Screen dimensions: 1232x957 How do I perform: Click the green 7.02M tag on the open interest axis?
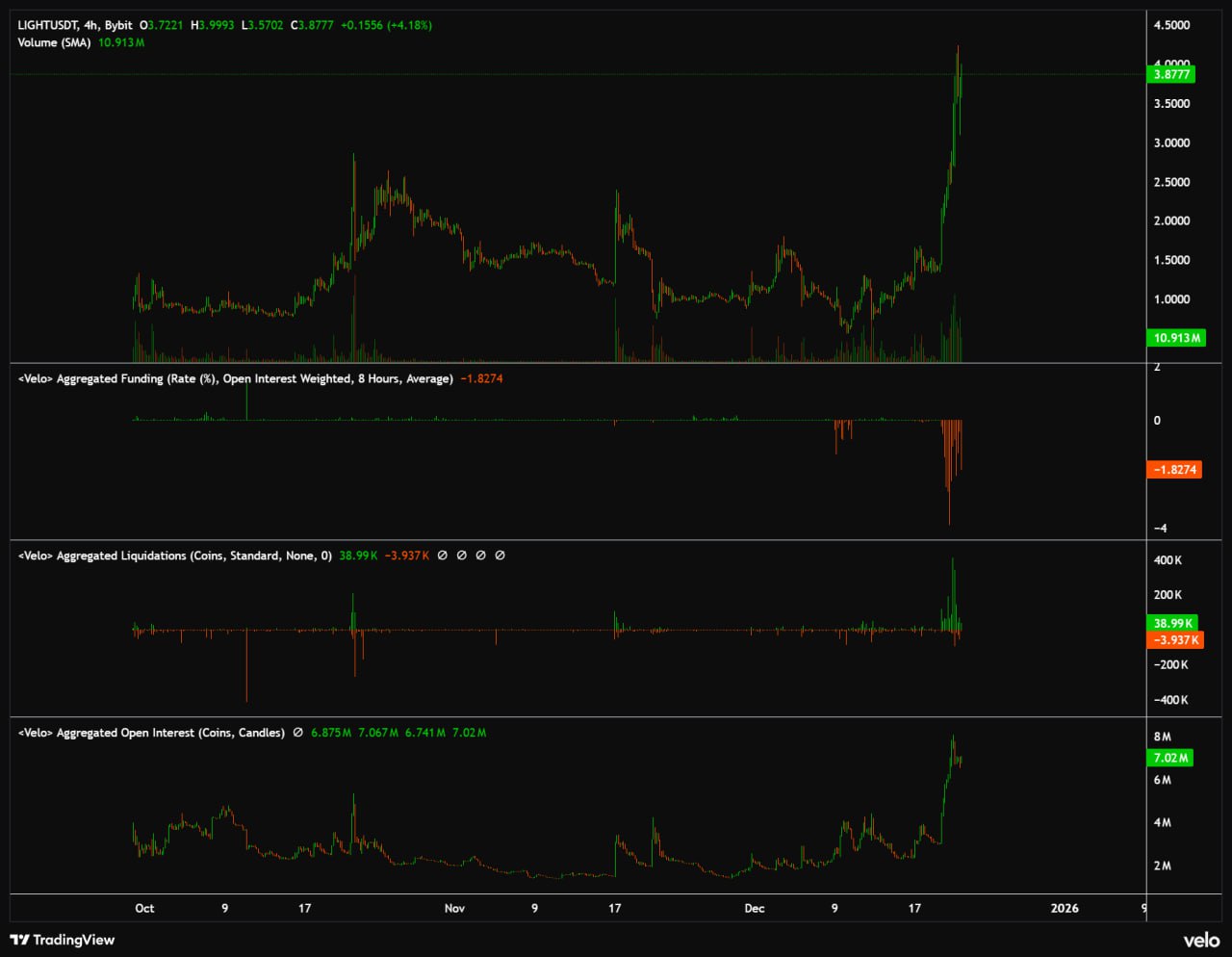click(x=1171, y=758)
